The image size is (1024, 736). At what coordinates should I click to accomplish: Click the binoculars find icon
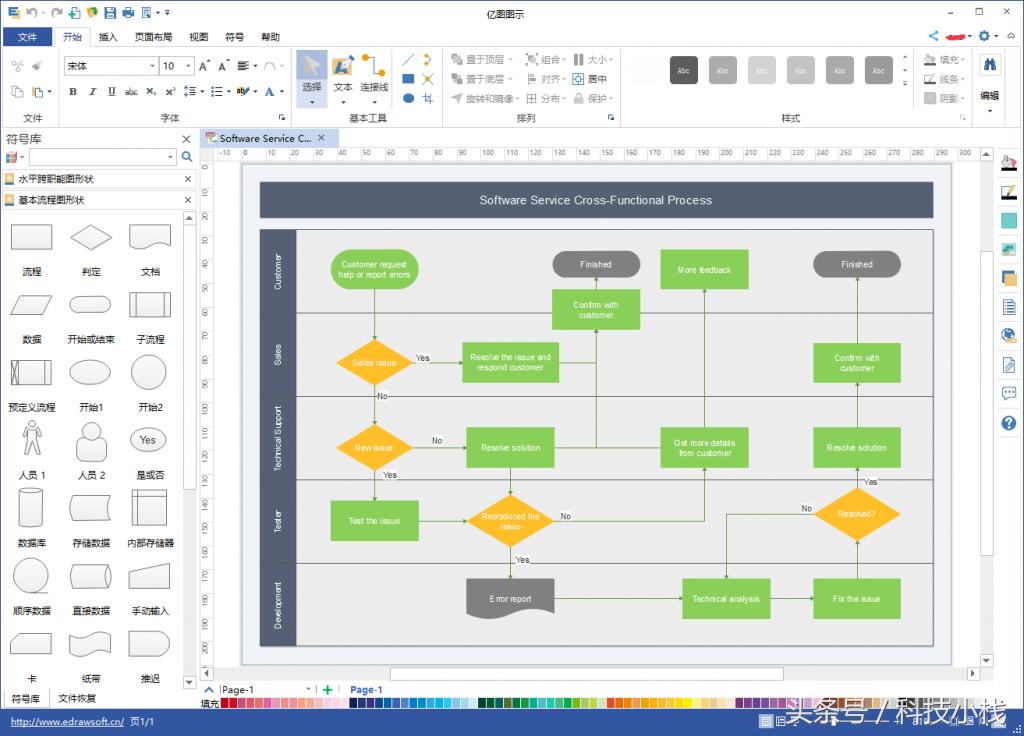989,65
